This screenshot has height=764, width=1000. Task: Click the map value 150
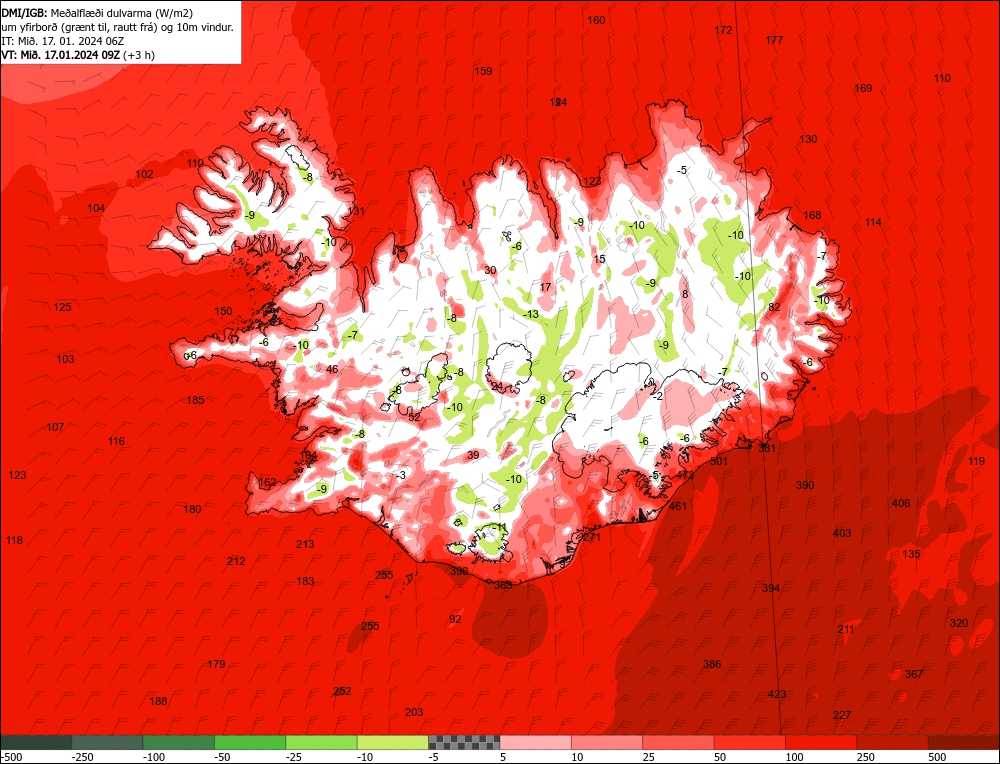click(x=223, y=311)
